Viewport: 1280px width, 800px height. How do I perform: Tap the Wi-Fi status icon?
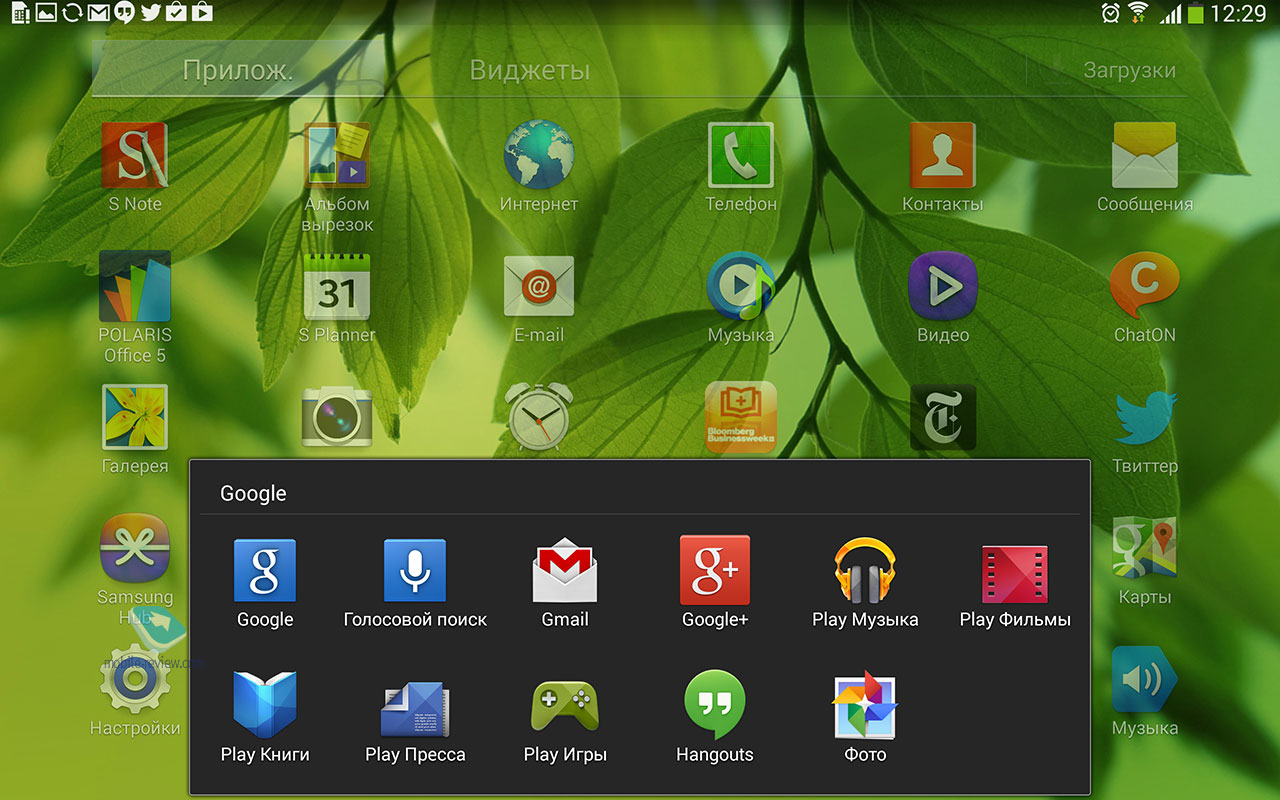1137,13
